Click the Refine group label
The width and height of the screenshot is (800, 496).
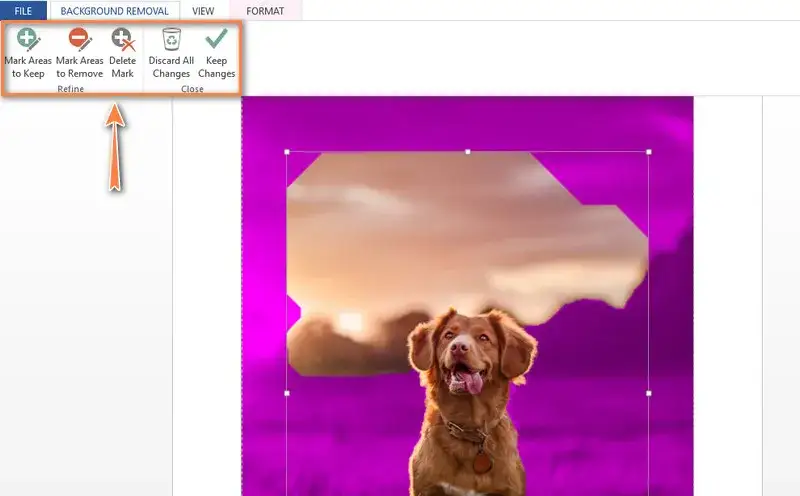click(70, 89)
